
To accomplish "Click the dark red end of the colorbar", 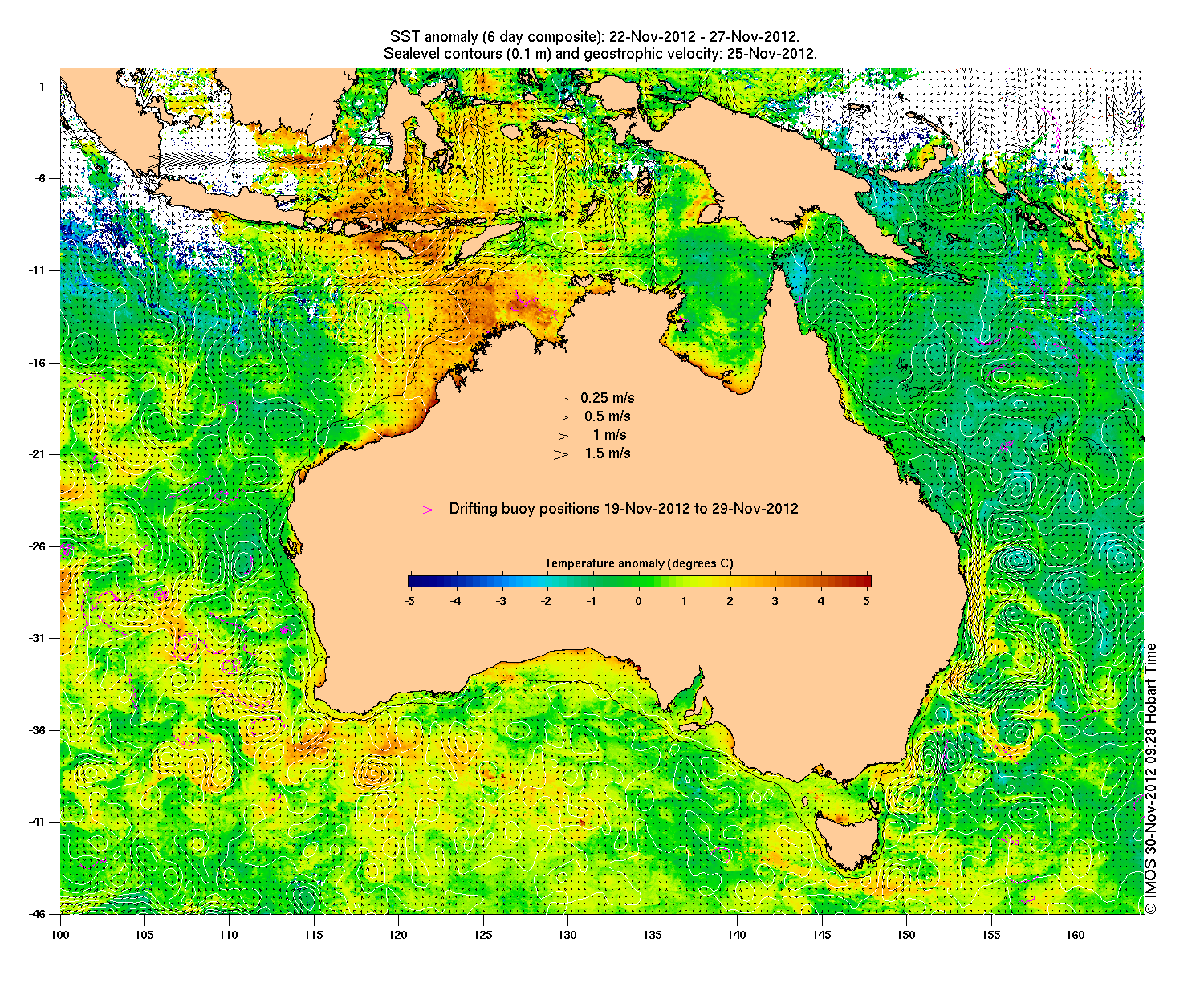I will [865, 582].
